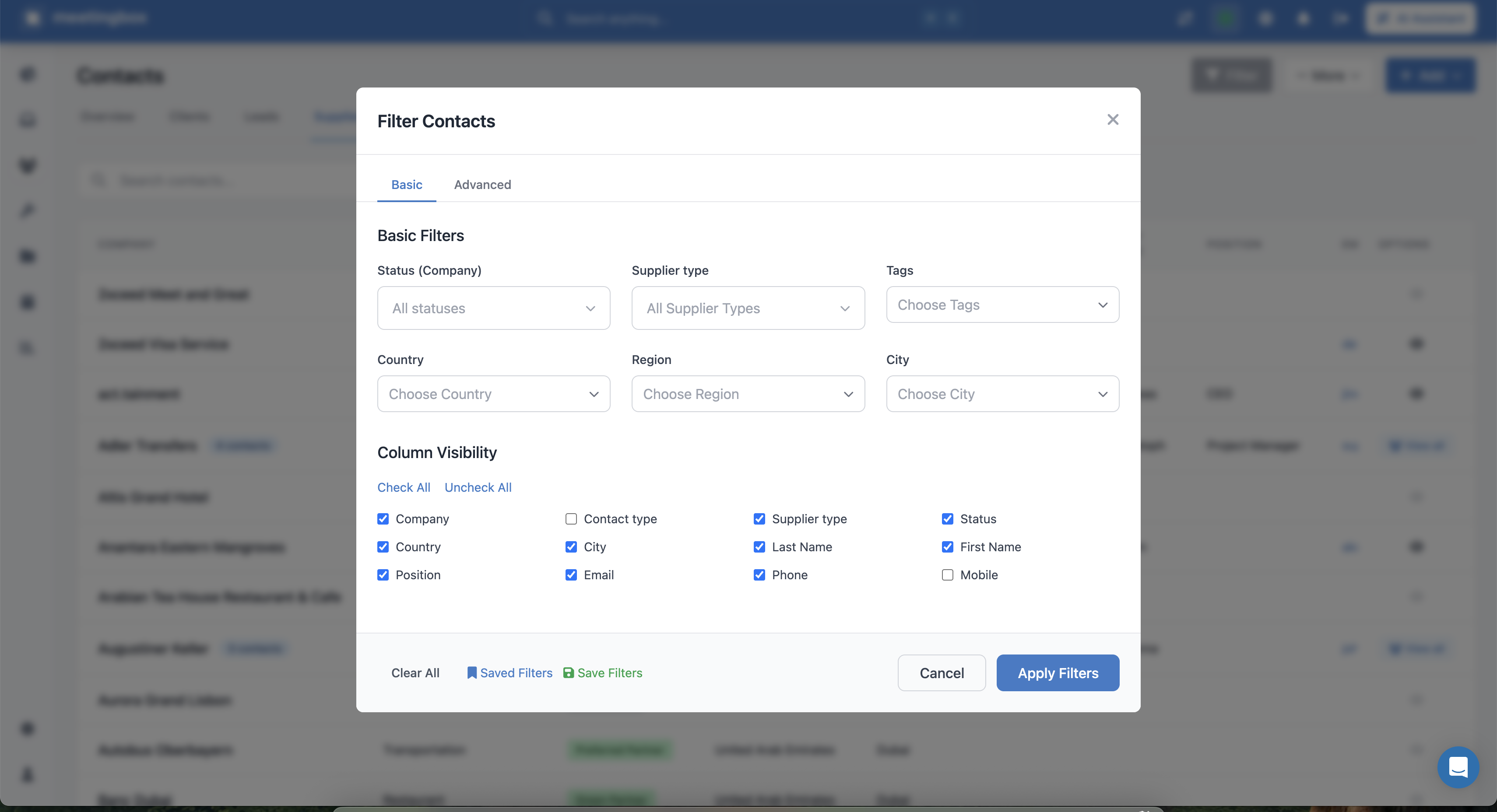Image resolution: width=1497 pixels, height=812 pixels.
Task: Uncheck the Phone column checkbox
Action: click(759, 574)
